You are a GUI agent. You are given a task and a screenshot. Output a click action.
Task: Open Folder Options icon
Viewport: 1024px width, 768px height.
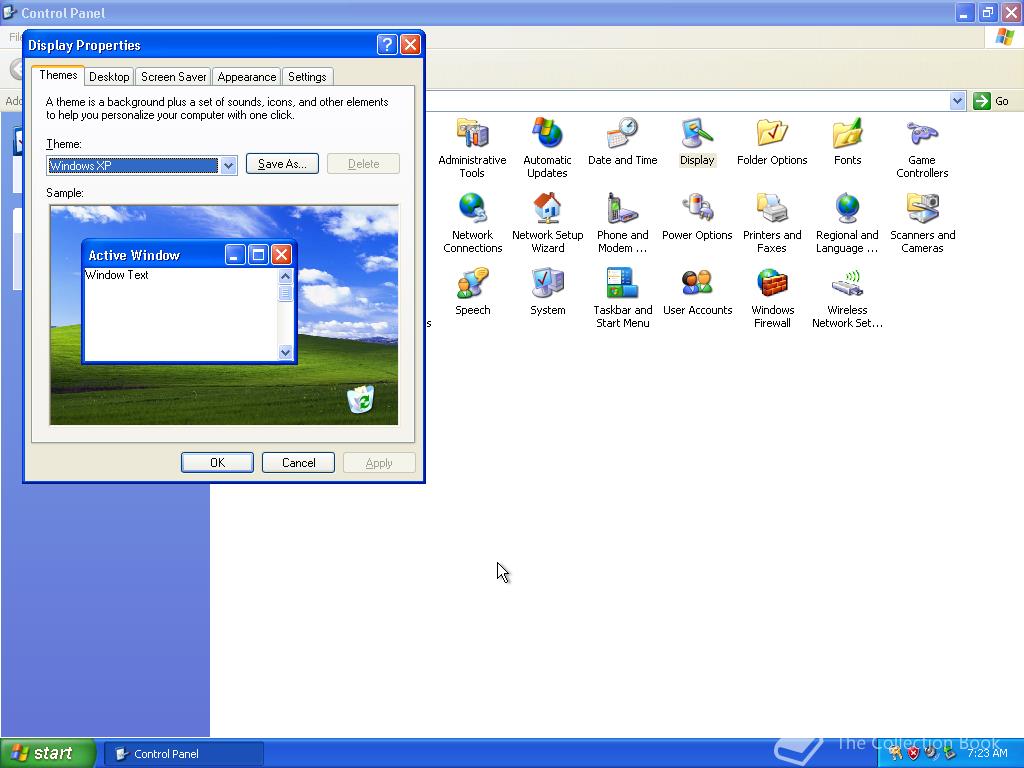[772, 133]
